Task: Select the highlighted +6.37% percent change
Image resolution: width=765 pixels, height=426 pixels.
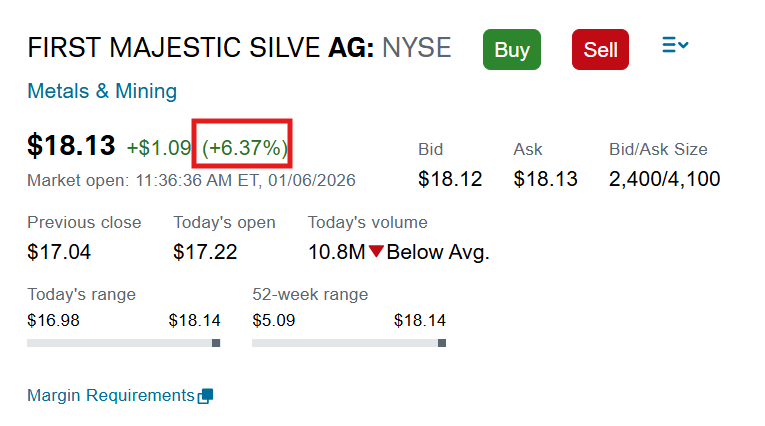Action: click(x=245, y=148)
